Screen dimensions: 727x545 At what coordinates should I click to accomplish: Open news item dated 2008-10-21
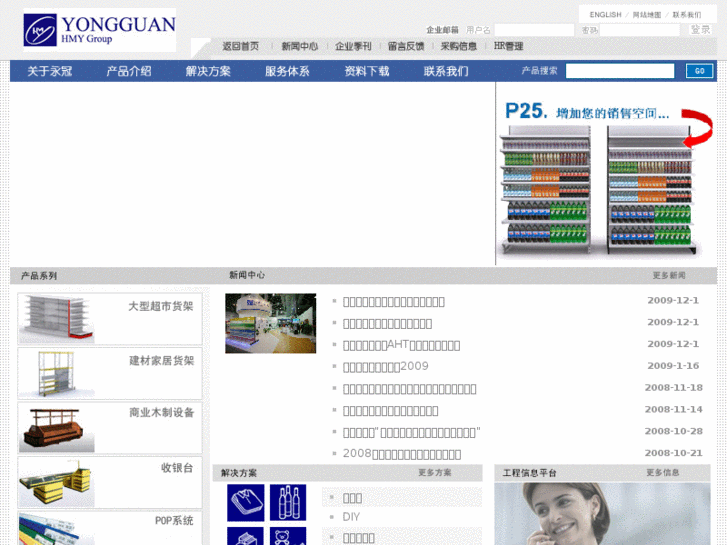click(402, 454)
